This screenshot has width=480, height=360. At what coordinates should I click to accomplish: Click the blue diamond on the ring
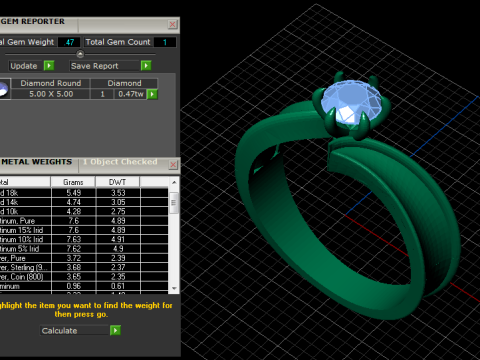(x=351, y=102)
